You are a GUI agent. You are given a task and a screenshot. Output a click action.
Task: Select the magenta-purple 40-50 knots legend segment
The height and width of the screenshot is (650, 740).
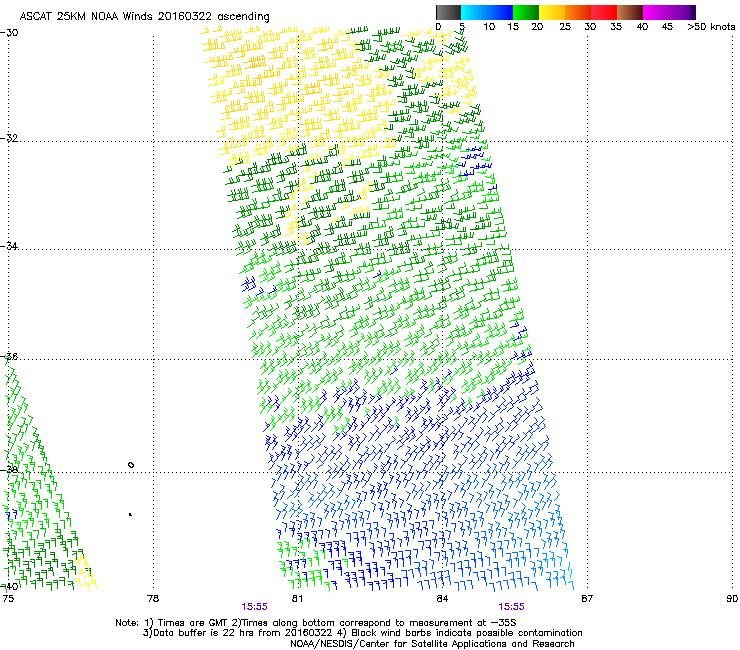669,12
